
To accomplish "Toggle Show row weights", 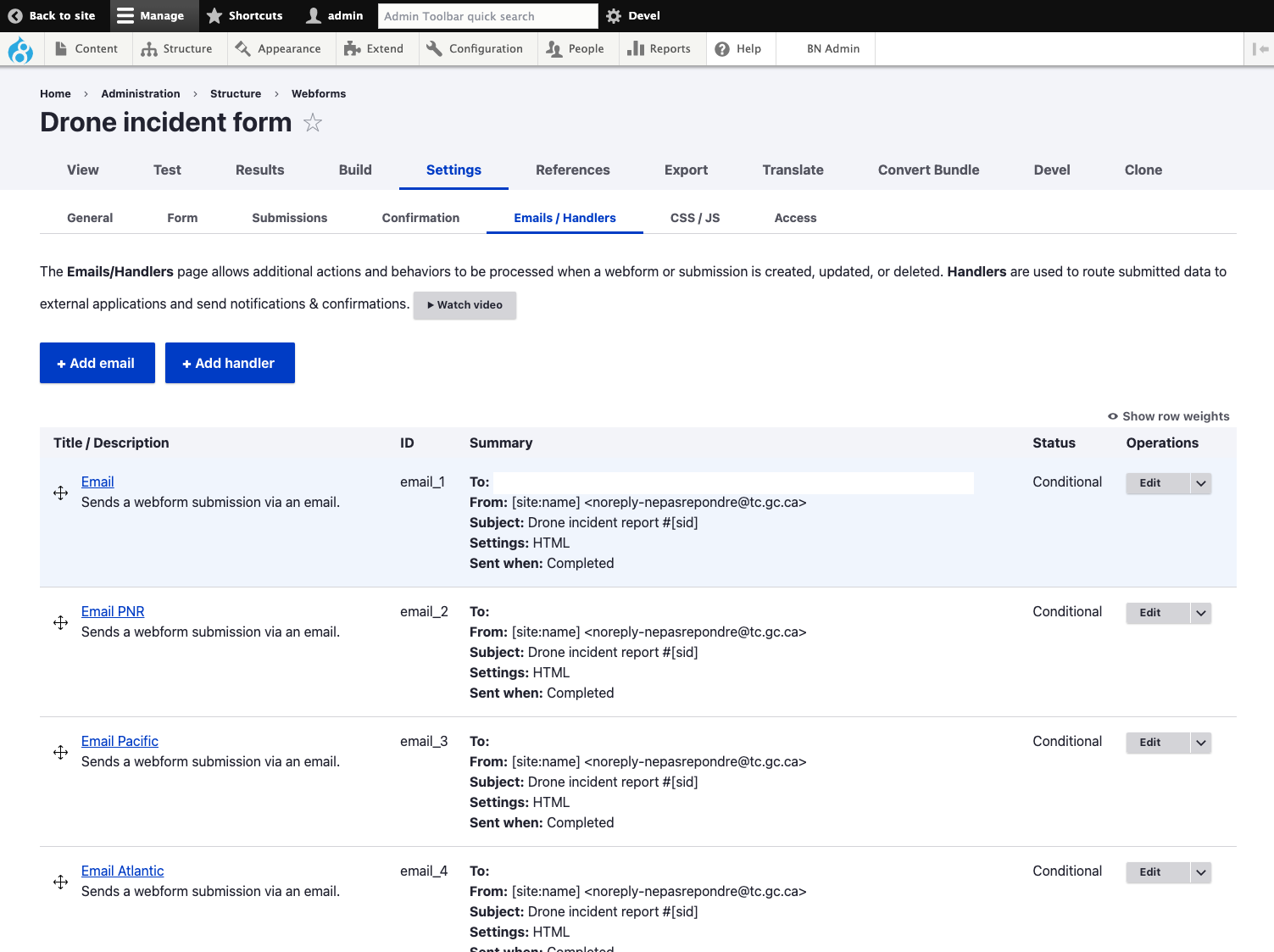I will pos(1168,416).
